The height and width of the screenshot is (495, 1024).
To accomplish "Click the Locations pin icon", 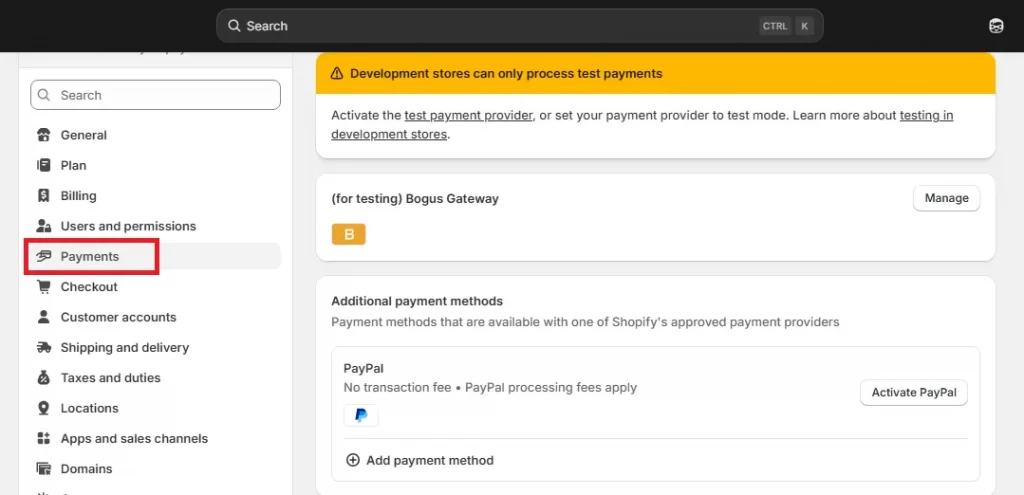I will click(x=43, y=408).
